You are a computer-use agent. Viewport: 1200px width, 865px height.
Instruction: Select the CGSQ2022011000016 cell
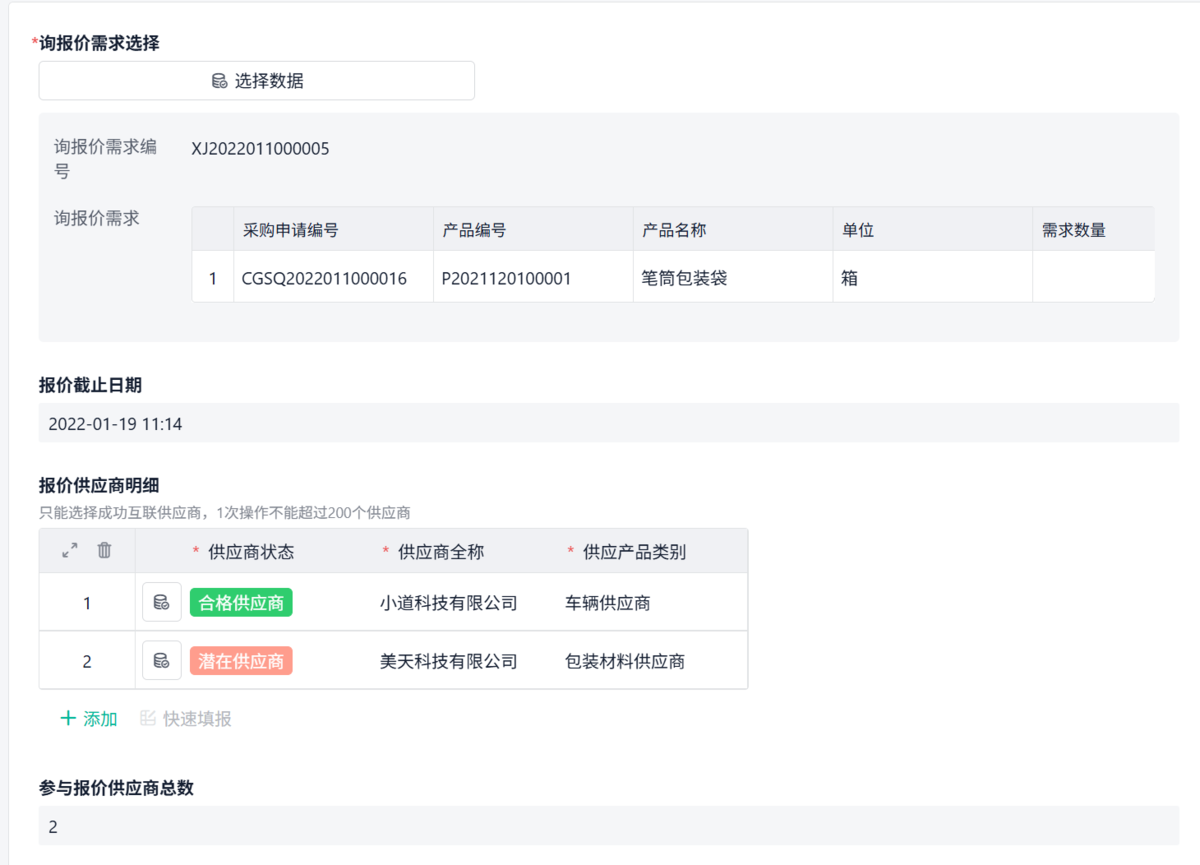(324, 278)
